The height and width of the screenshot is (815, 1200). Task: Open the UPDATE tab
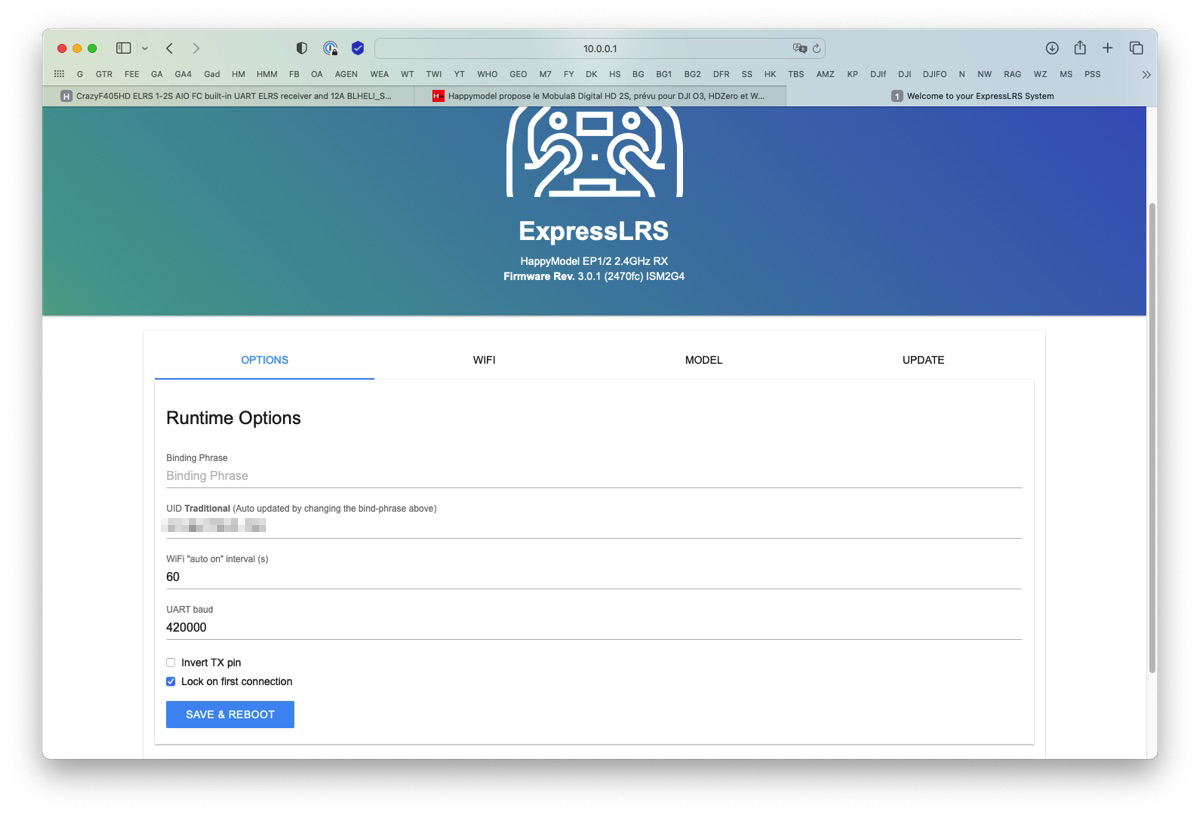point(923,360)
